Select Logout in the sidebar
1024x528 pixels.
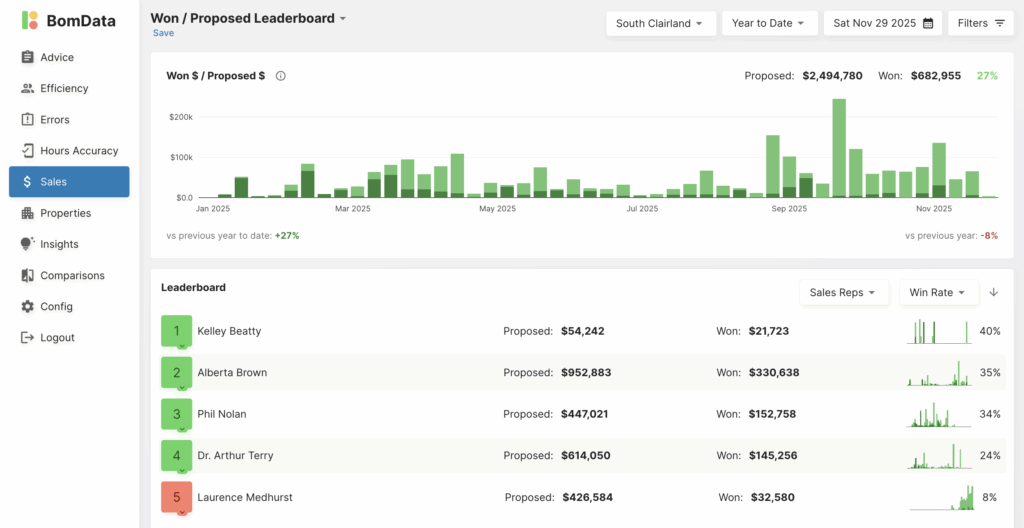[x=57, y=338]
